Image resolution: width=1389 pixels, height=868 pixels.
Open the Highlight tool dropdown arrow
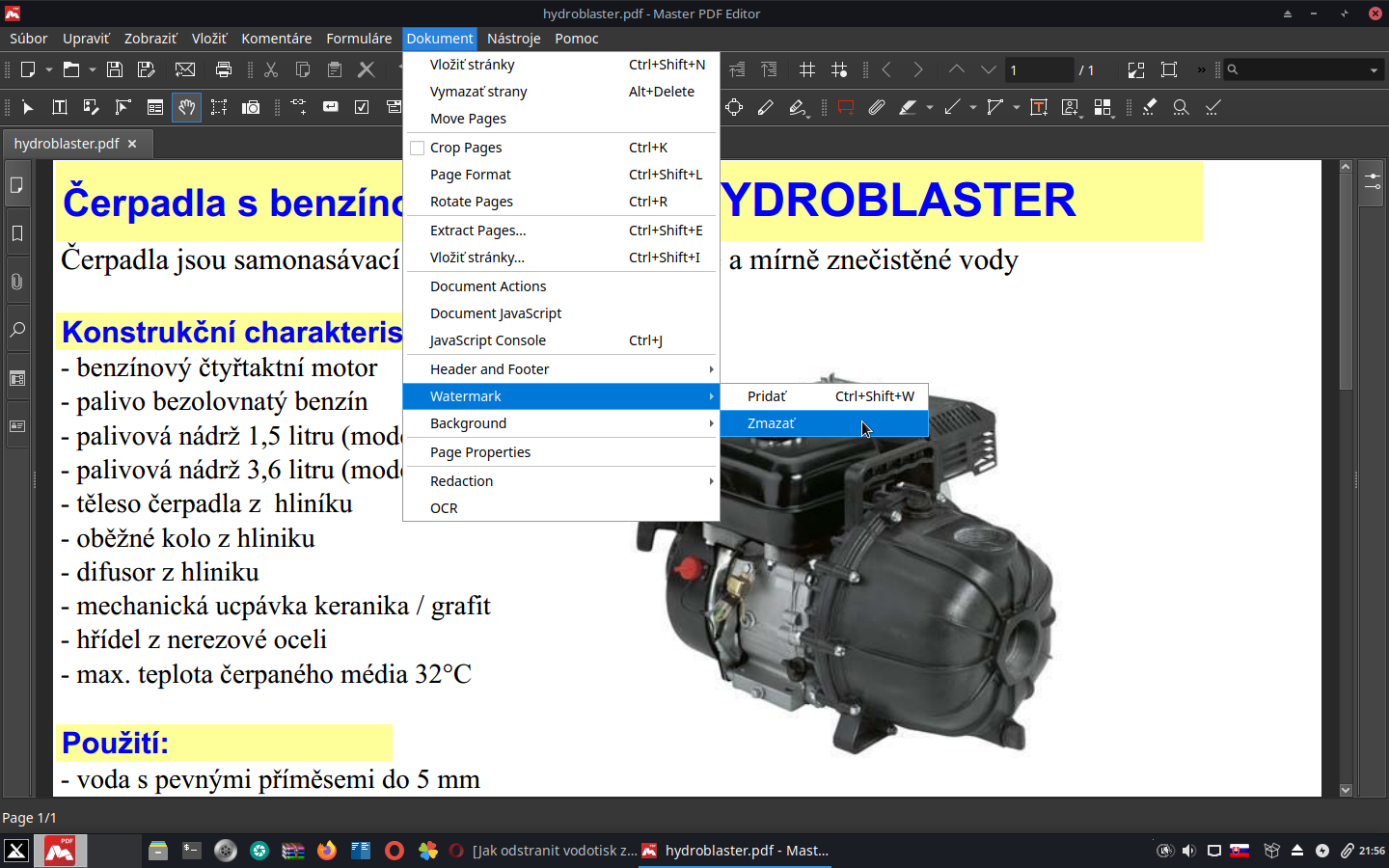coord(930,107)
